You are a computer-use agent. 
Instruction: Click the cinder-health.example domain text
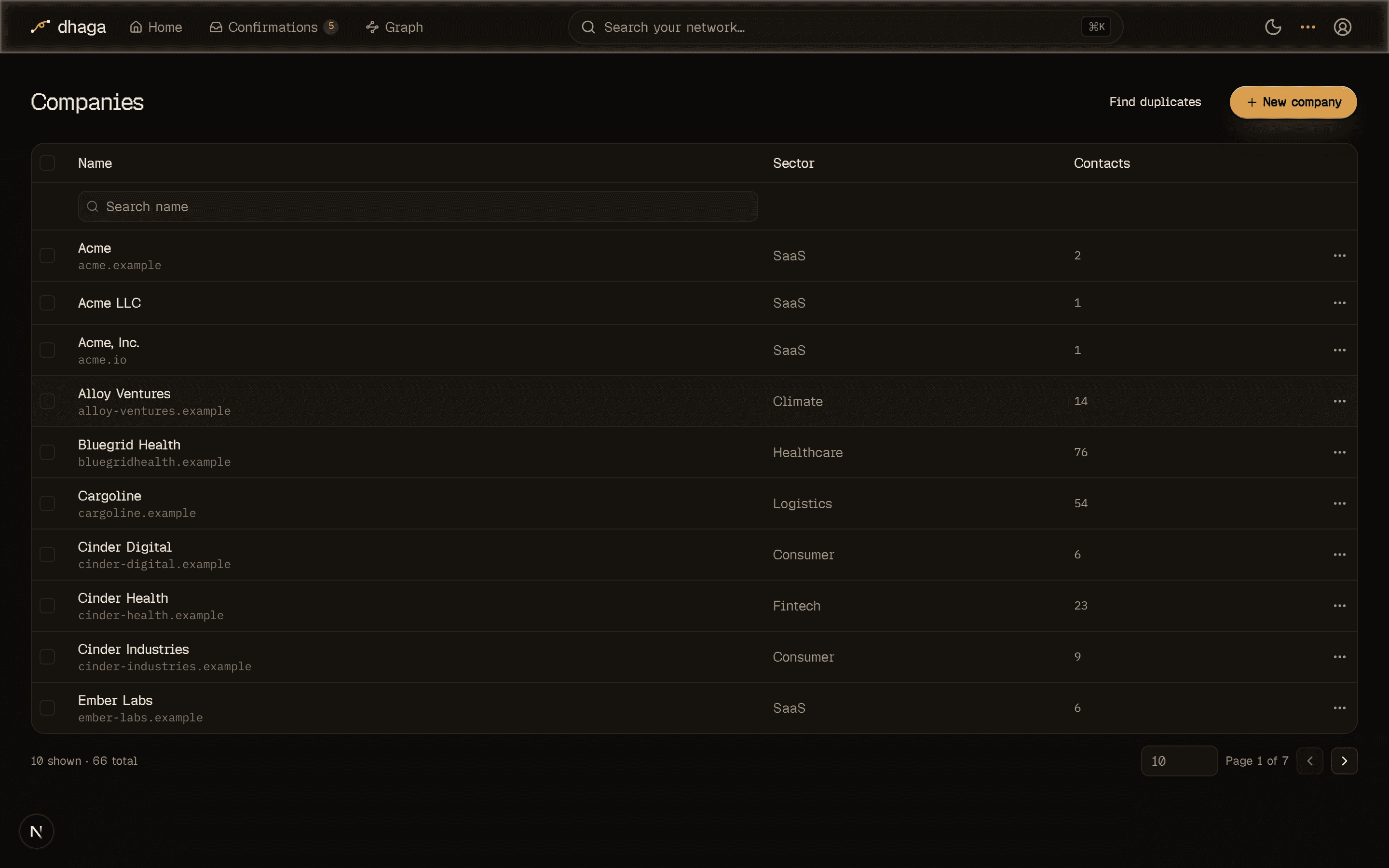click(x=150, y=615)
